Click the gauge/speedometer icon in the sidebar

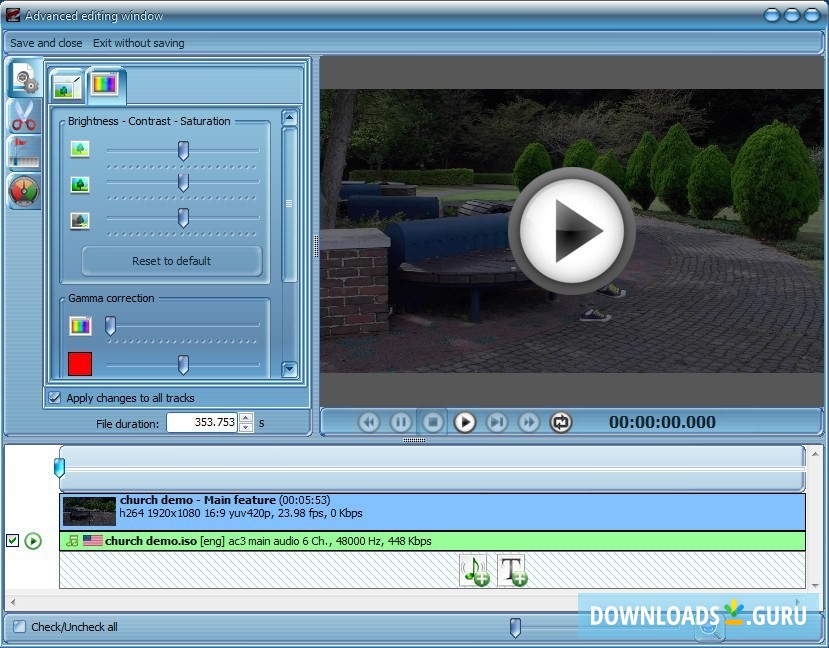(x=23, y=190)
